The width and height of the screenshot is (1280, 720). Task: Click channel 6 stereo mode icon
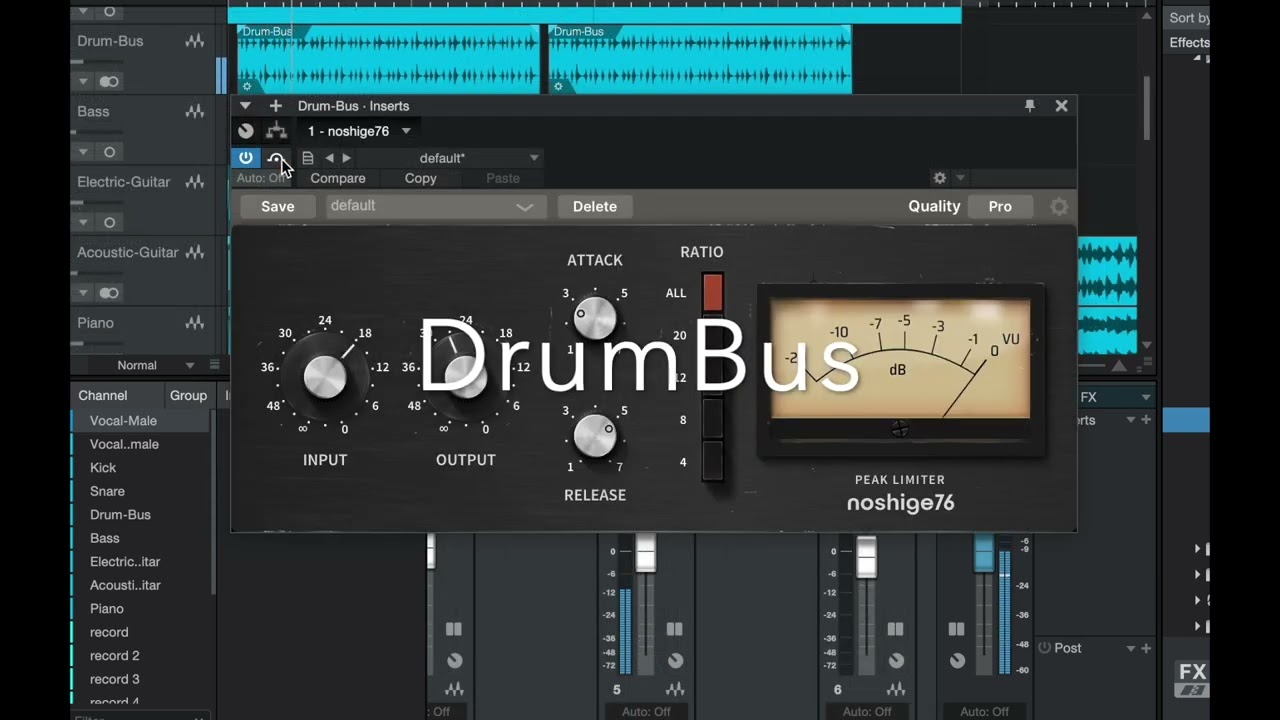coord(895,629)
